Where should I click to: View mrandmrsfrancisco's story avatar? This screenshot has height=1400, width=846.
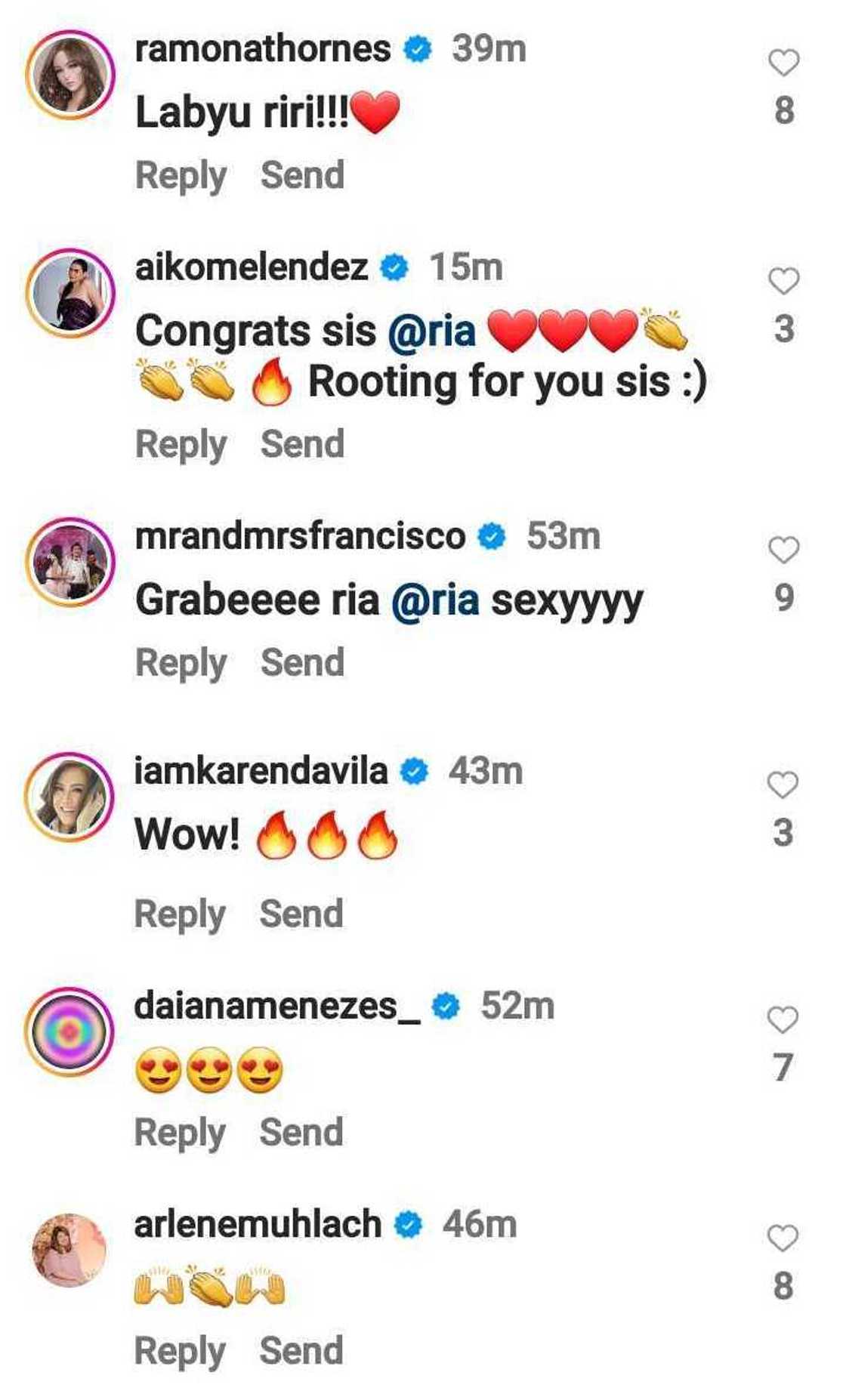pyautogui.click(x=69, y=562)
